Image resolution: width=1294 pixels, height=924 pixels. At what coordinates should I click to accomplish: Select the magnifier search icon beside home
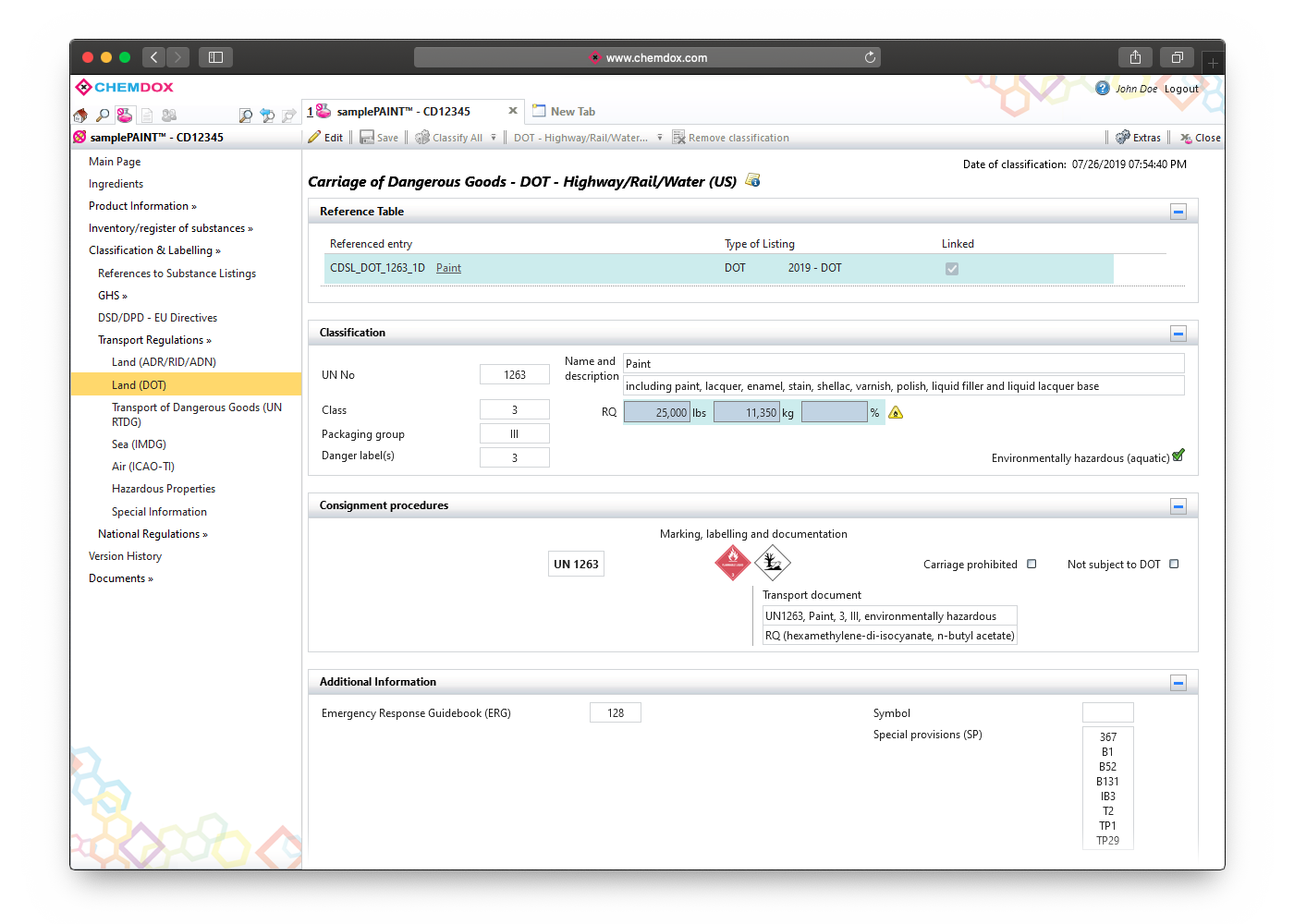103,115
